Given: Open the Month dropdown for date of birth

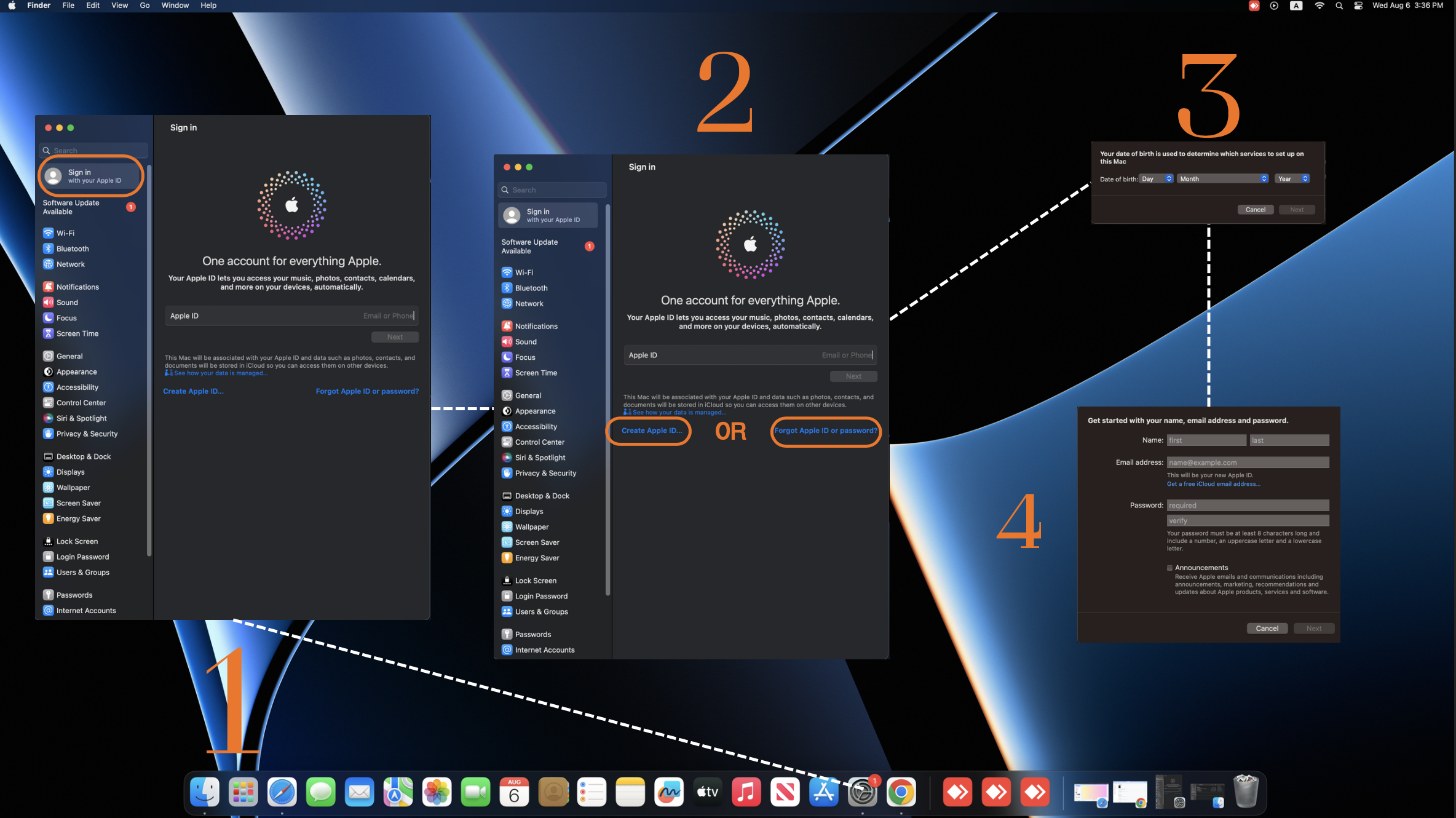Looking at the screenshot, I should (x=1223, y=179).
